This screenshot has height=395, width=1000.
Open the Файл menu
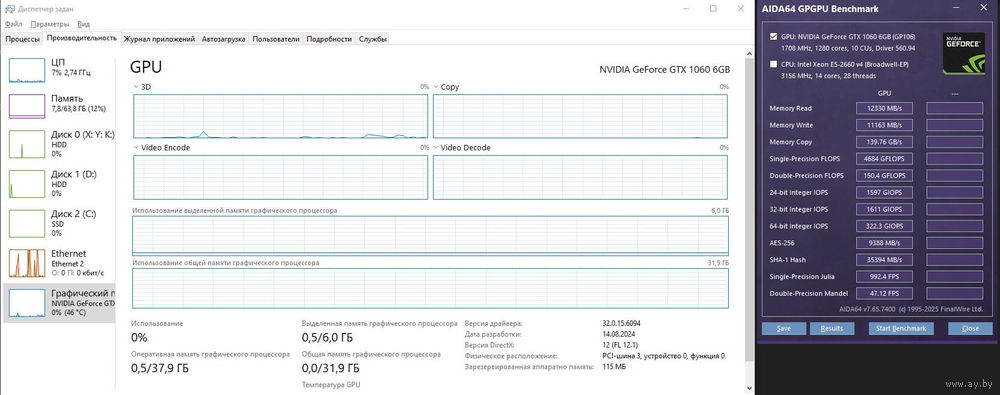tap(13, 24)
